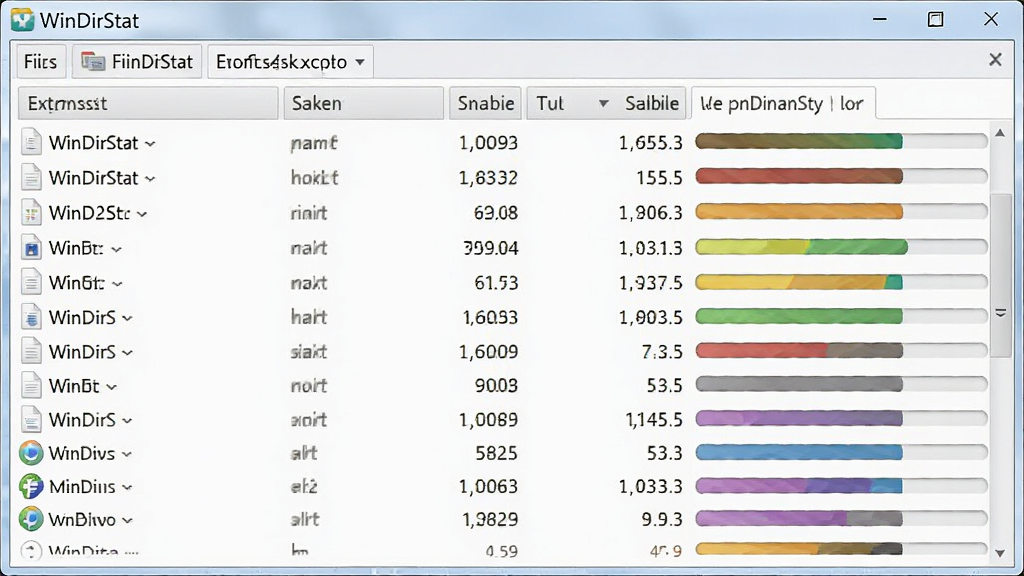Click file icon of WinDirStat row showing 1,0093
This screenshot has width=1024, height=576.
(31, 142)
